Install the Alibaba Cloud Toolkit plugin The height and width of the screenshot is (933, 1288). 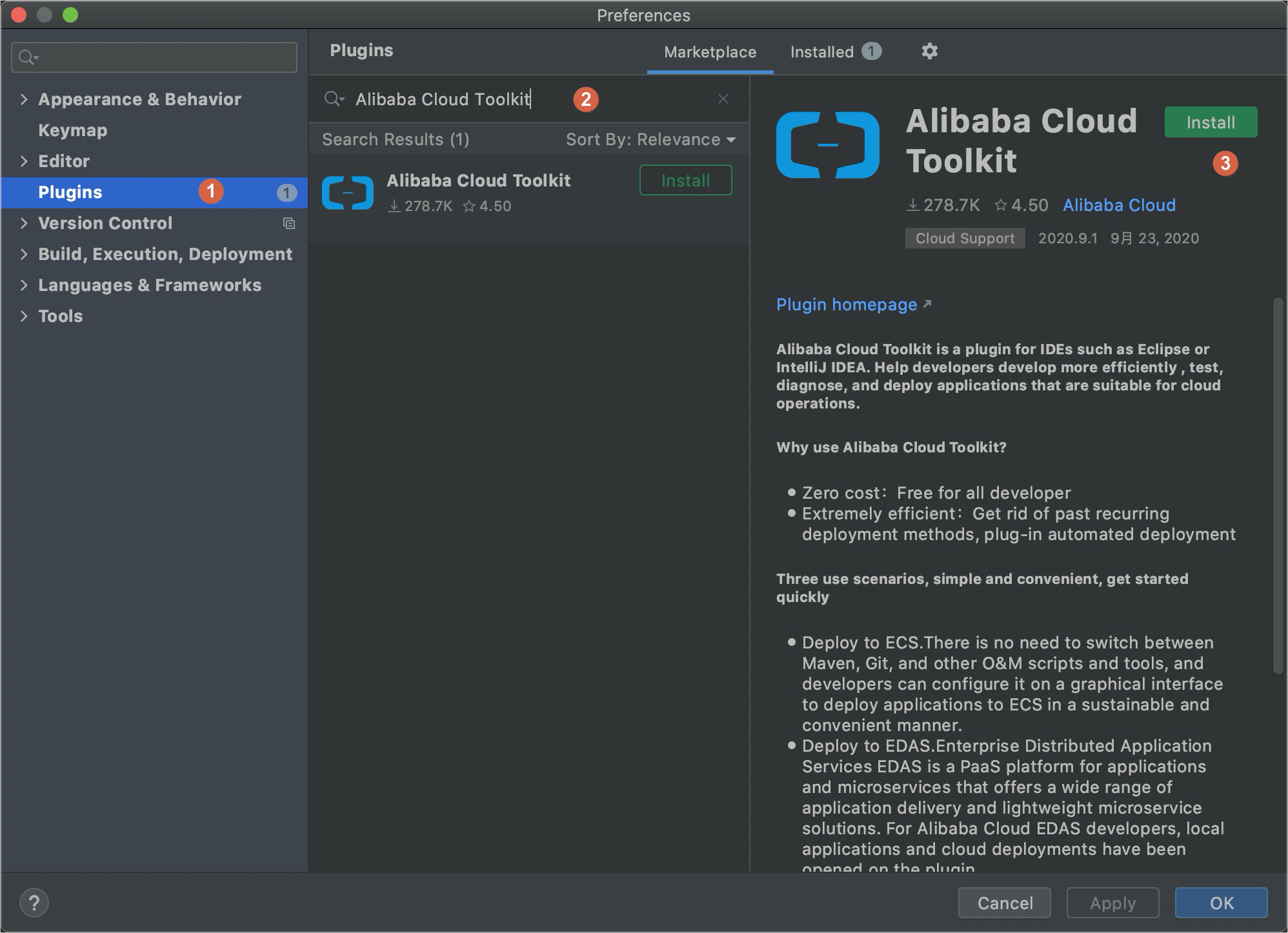click(1210, 121)
